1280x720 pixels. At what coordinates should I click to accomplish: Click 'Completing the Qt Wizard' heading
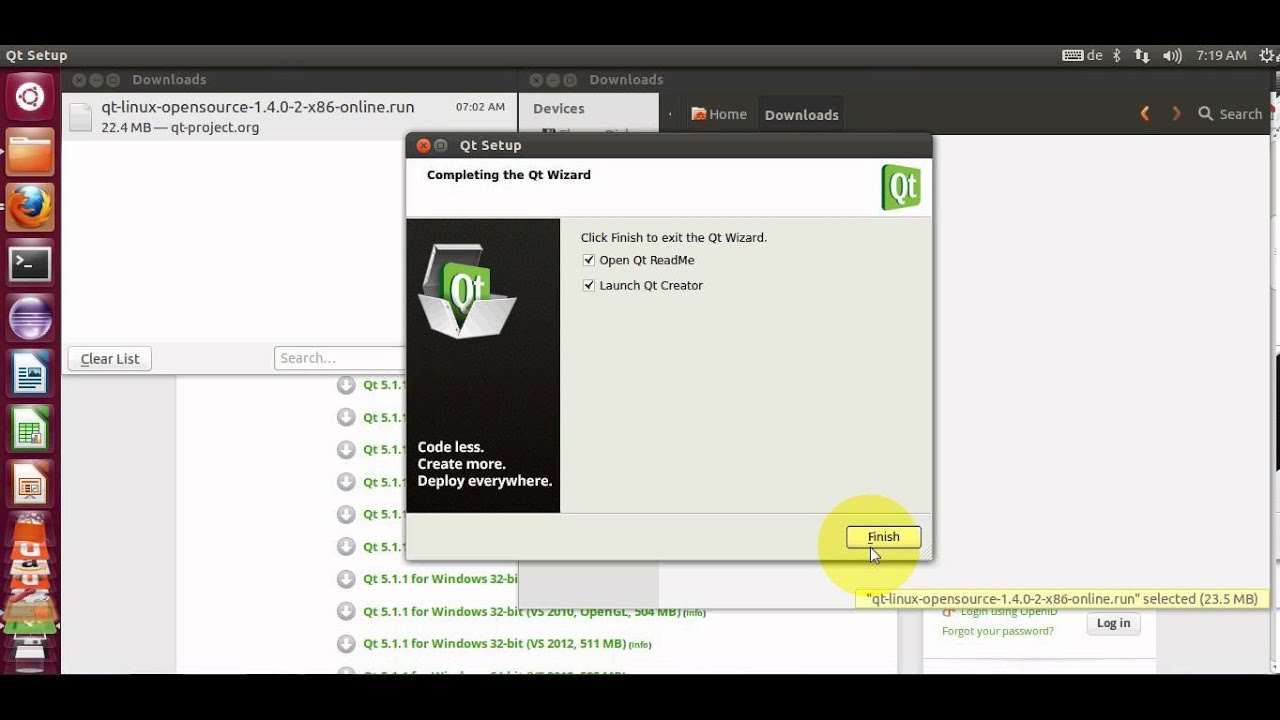(508, 175)
